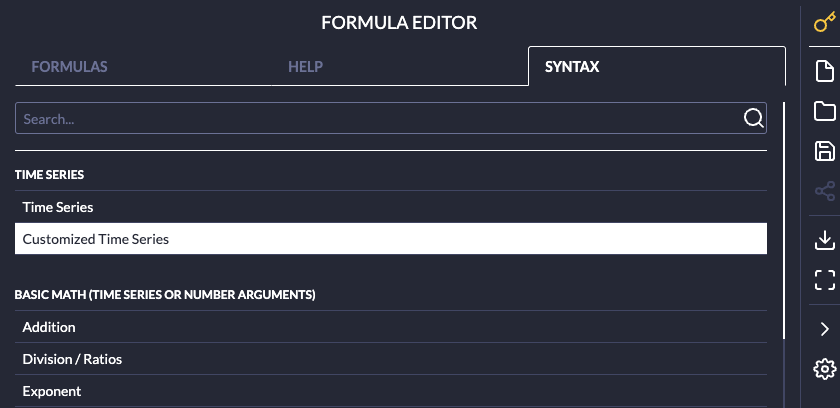This screenshot has height=408, width=840.
Task: Switch to the Formulas tab
Action: (x=69, y=68)
